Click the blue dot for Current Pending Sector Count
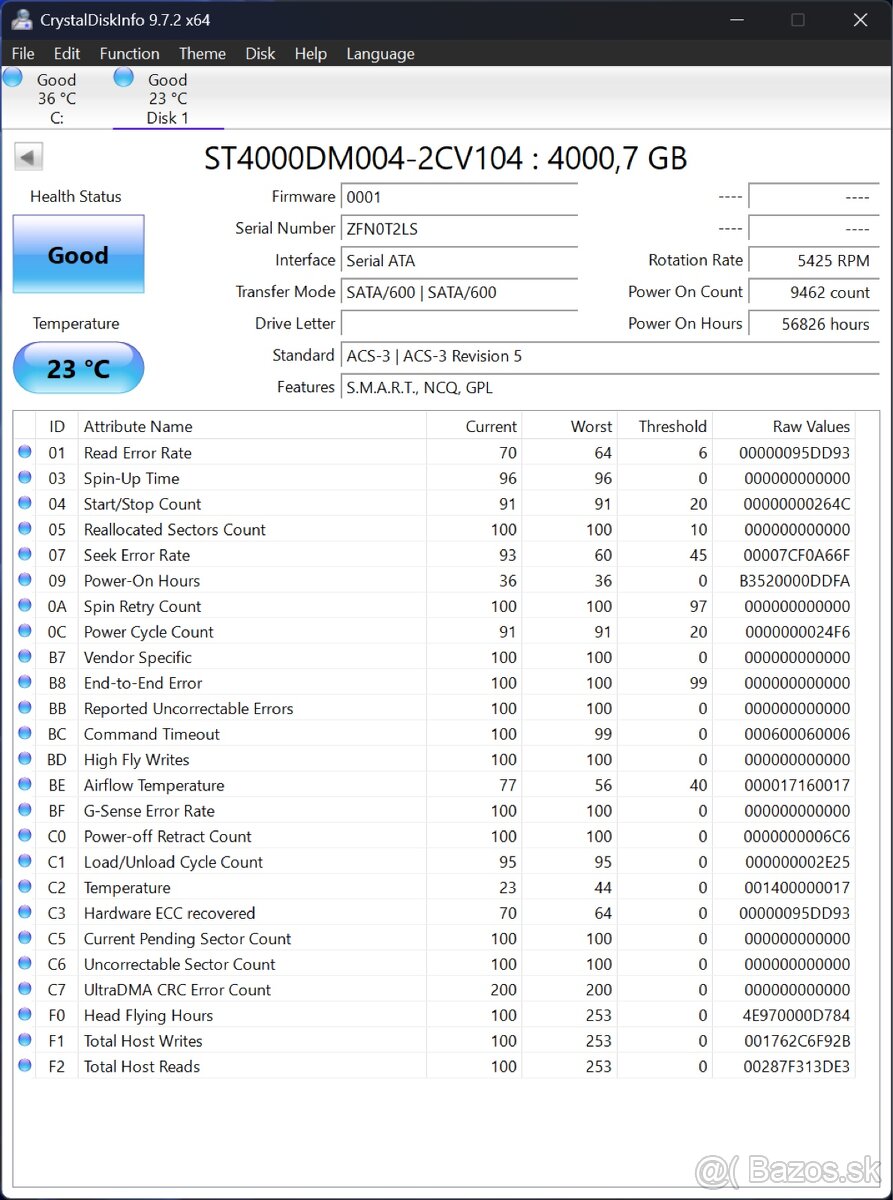Image resolution: width=893 pixels, height=1200 pixels. click(24, 938)
